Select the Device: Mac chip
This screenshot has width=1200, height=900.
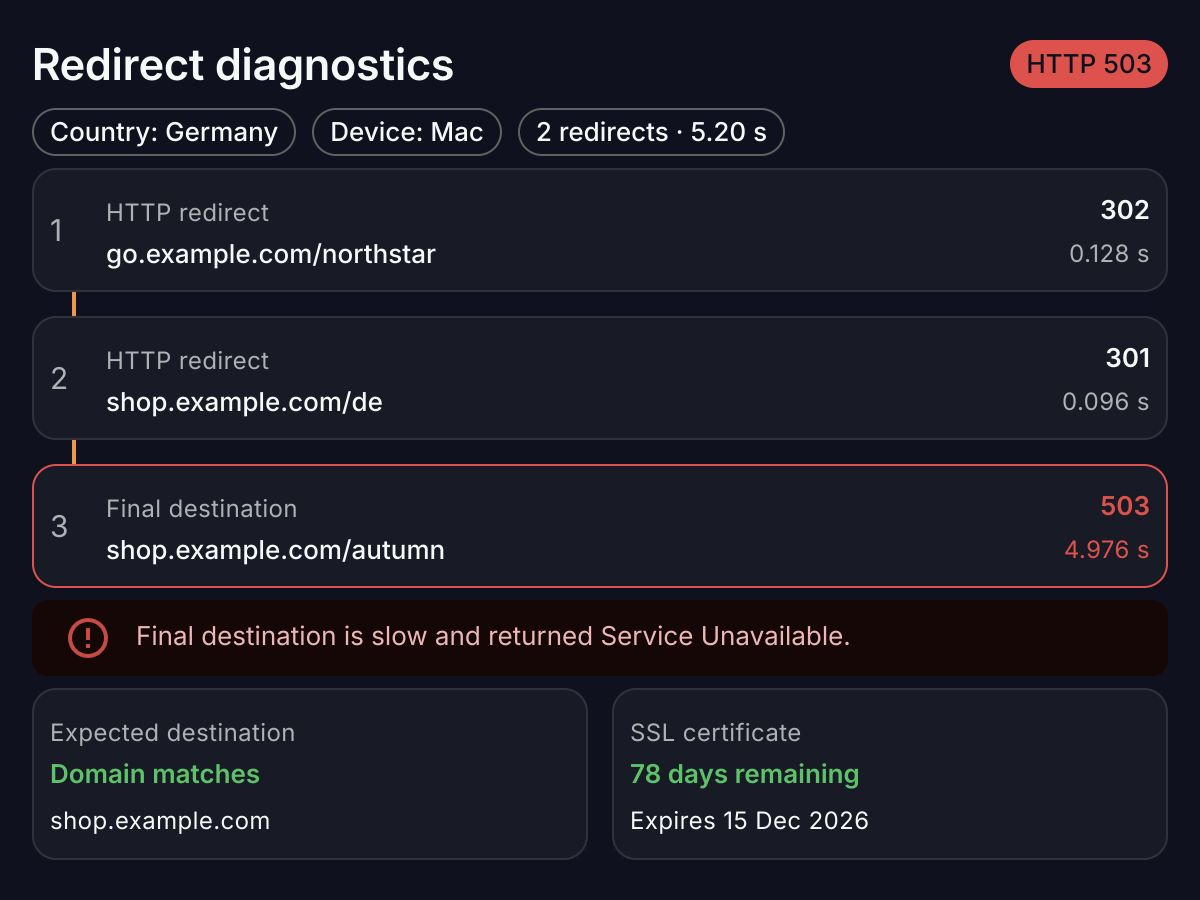[407, 132]
